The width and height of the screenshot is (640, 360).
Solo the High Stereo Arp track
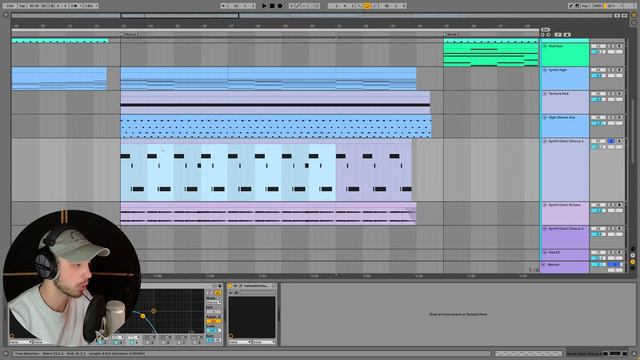[611, 117]
